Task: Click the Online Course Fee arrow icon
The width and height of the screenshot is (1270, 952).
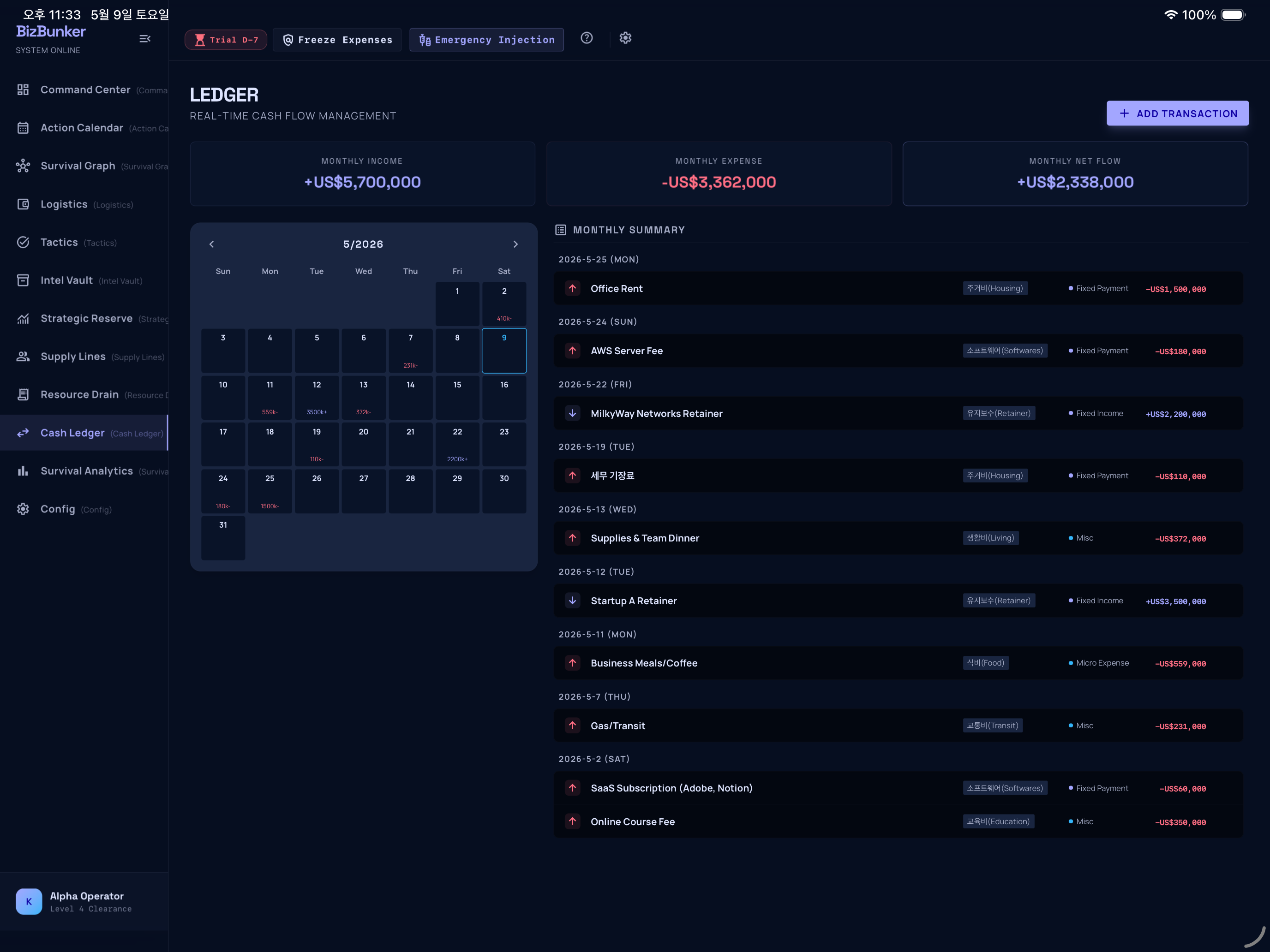Action: pos(572,821)
